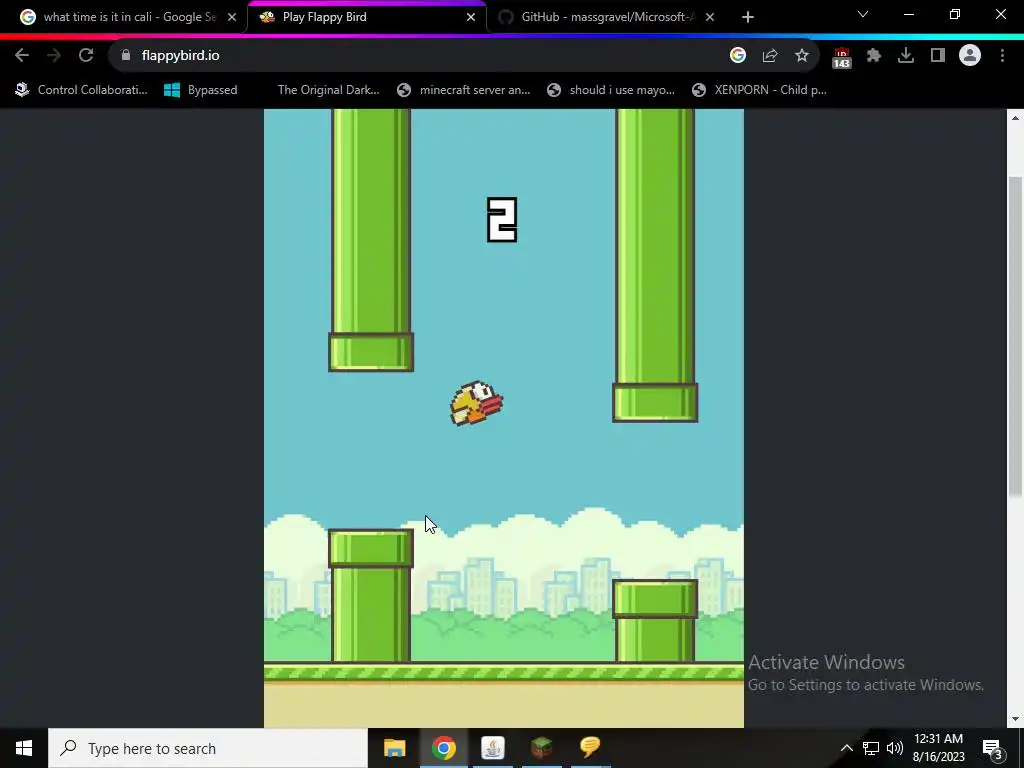Open the Chrome profile avatar
This screenshot has width=1024, height=768.
click(x=970, y=56)
